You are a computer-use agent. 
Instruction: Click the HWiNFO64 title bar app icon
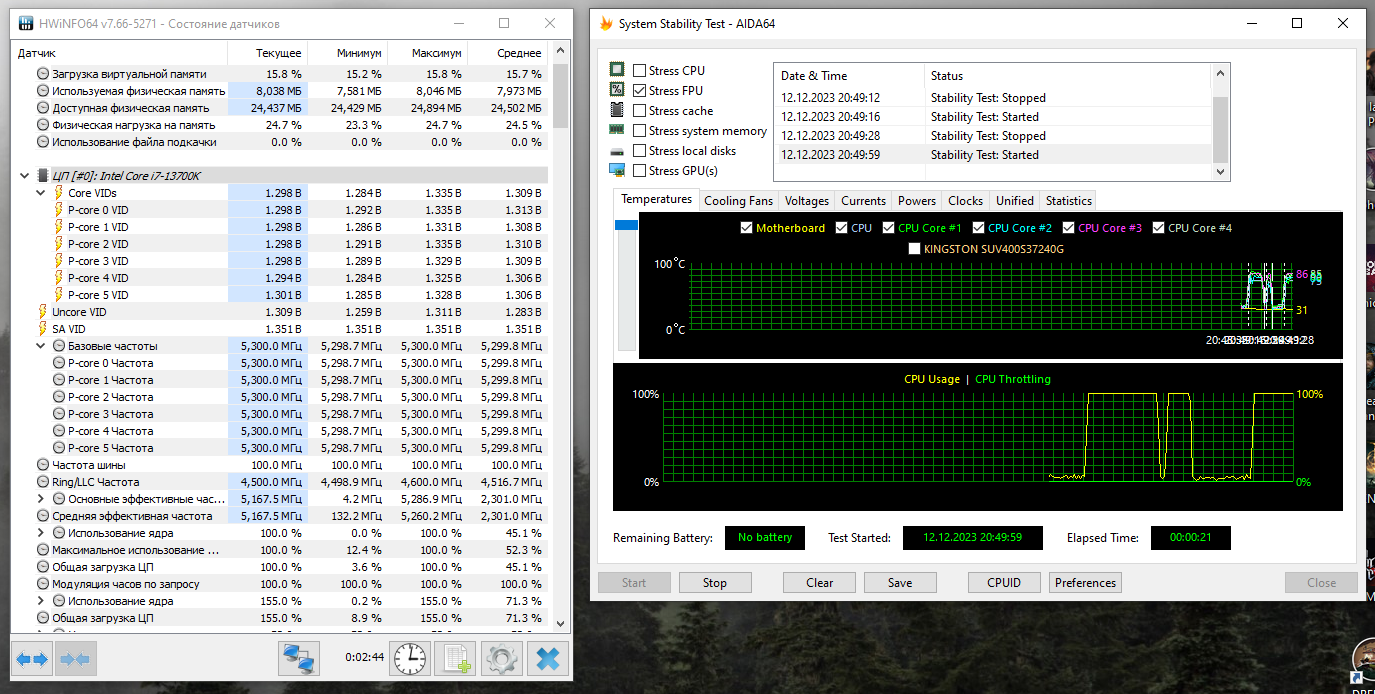coord(27,23)
